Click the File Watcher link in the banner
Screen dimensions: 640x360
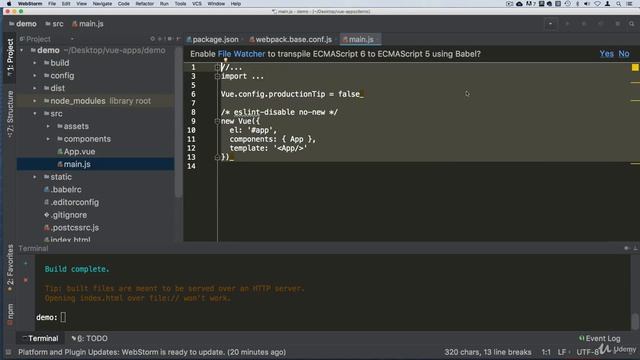[241, 54]
